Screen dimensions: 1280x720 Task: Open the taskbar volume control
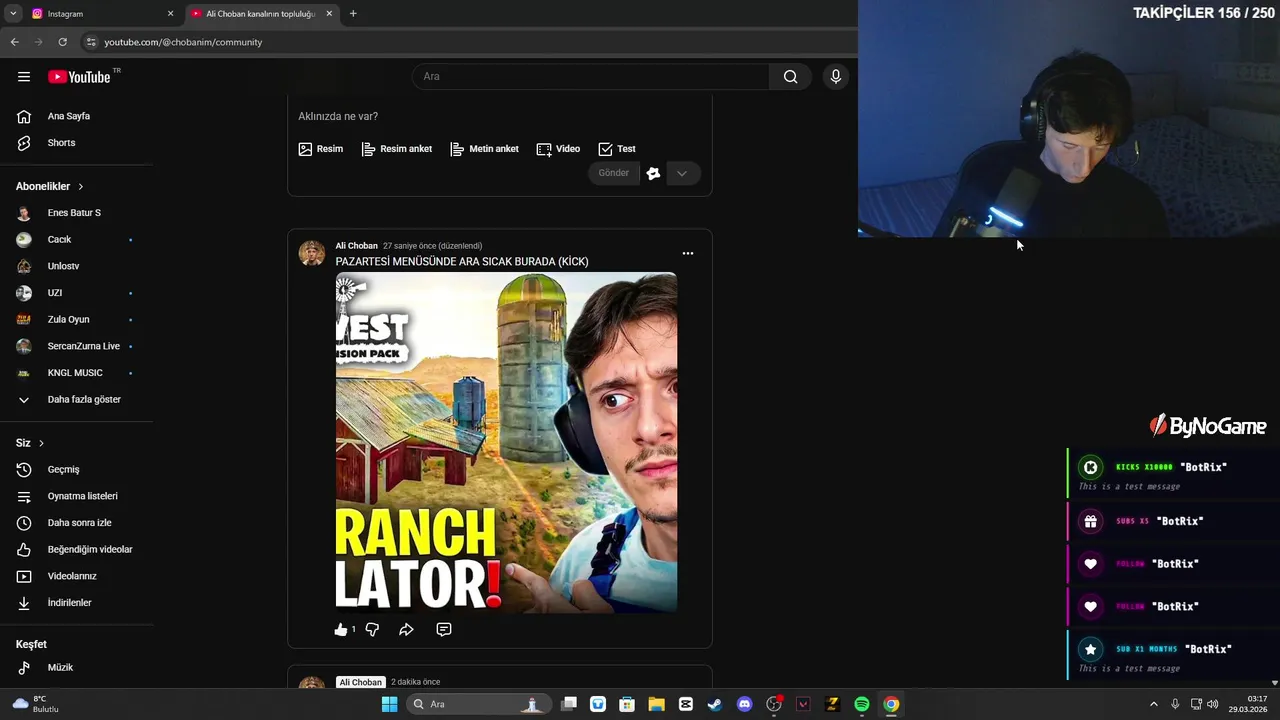click(x=1212, y=704)
